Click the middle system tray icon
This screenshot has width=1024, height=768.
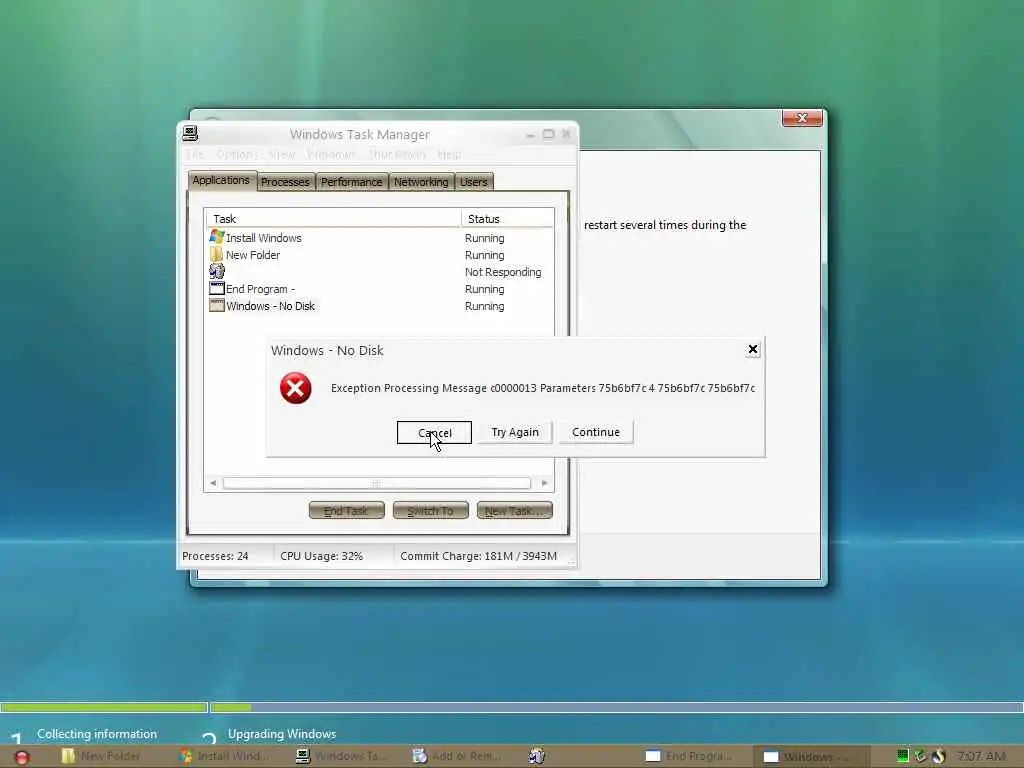click(x=920, y=756)
